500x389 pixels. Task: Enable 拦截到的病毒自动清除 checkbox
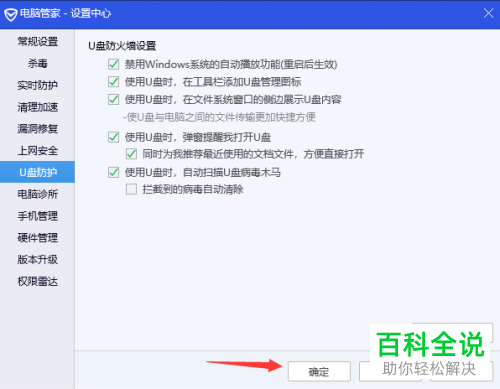click(x=131, y=189)
